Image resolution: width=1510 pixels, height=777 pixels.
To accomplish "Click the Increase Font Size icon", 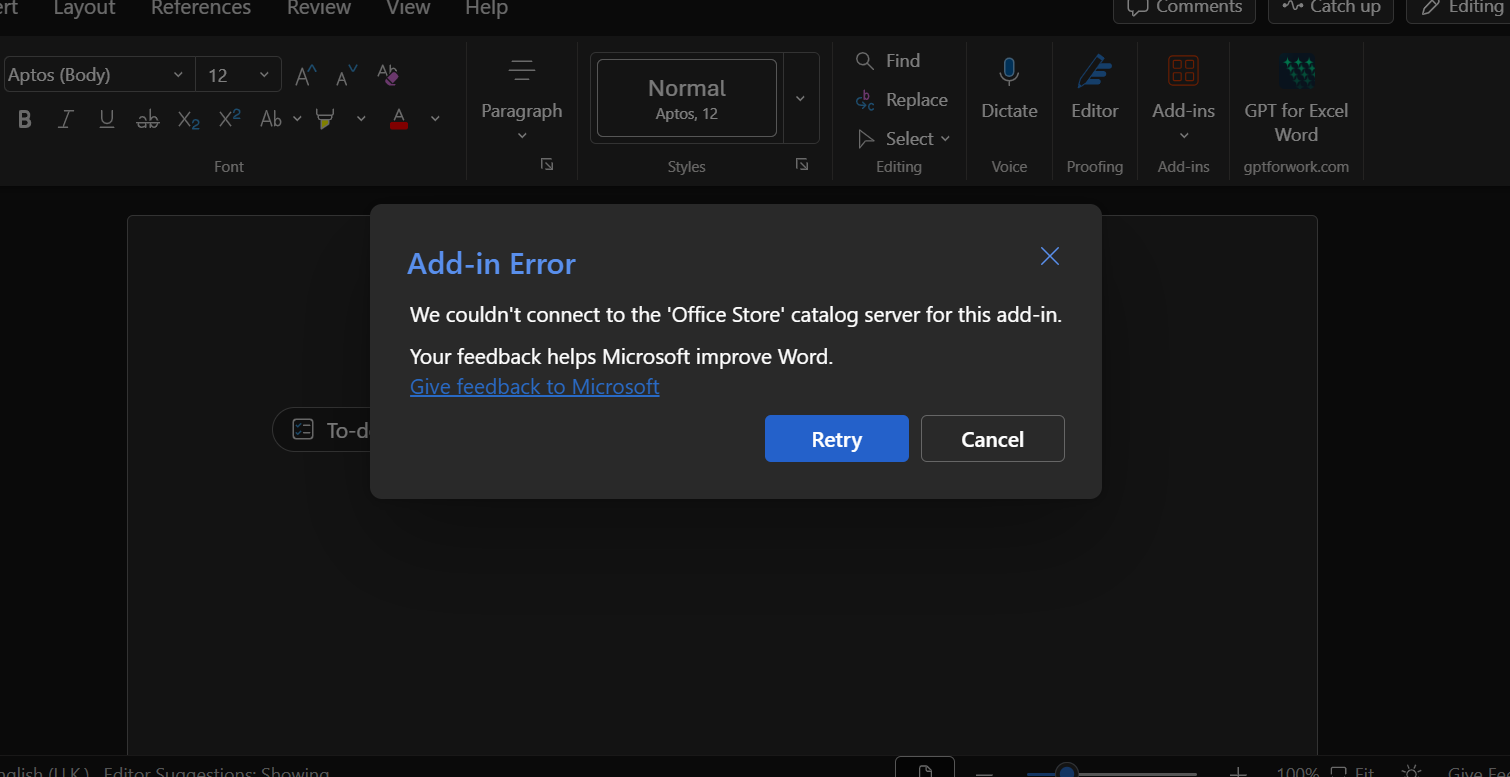I will pos(304,74).
